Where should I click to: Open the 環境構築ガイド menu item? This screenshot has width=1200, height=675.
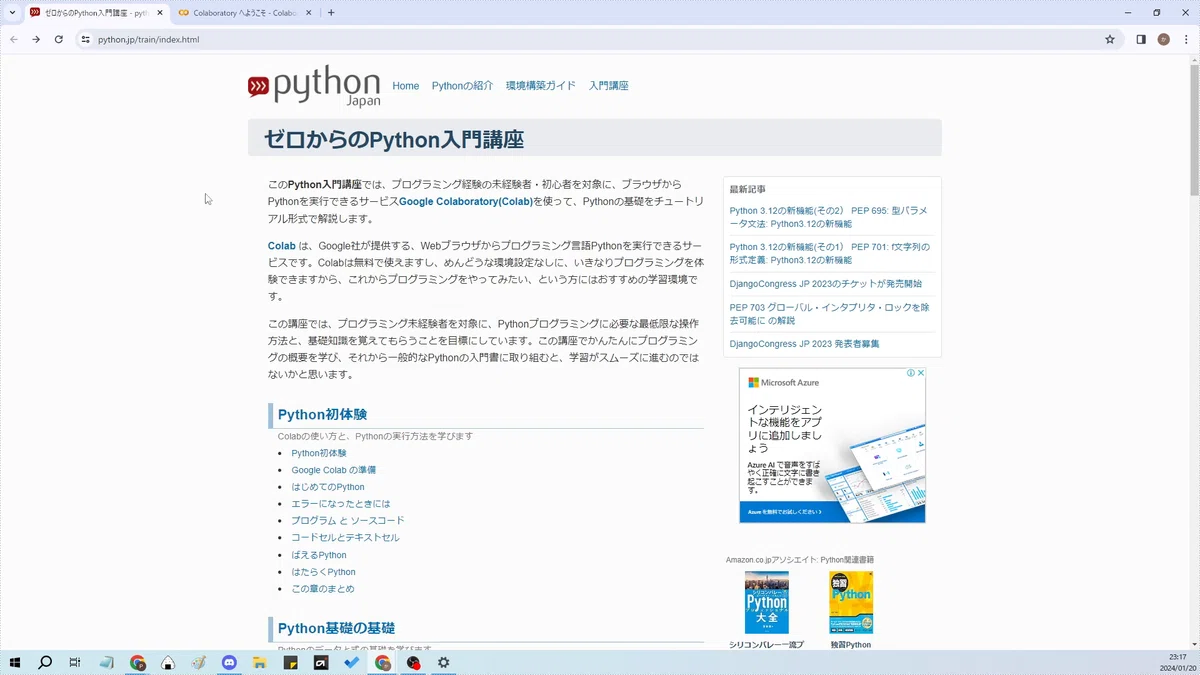coord(541,86)
